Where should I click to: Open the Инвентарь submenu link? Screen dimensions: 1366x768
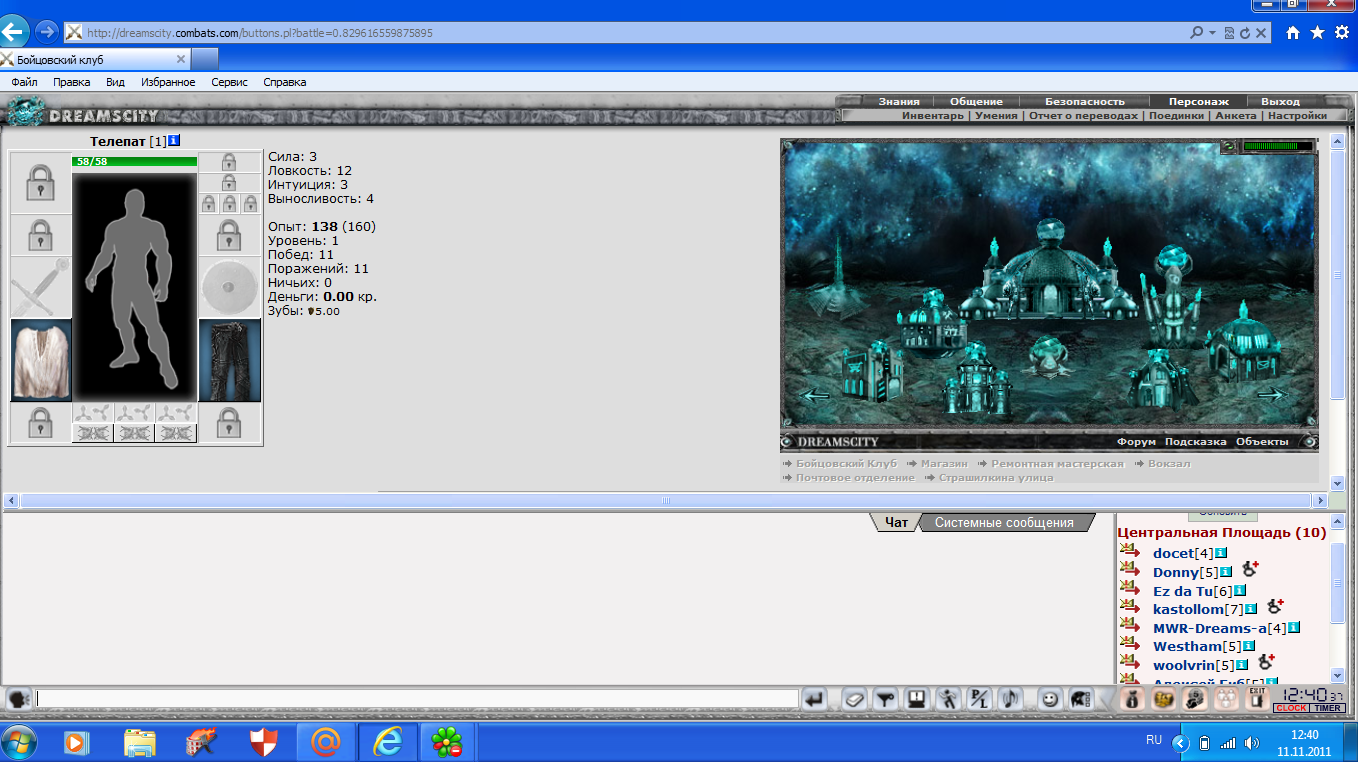[x=934, y=115]
